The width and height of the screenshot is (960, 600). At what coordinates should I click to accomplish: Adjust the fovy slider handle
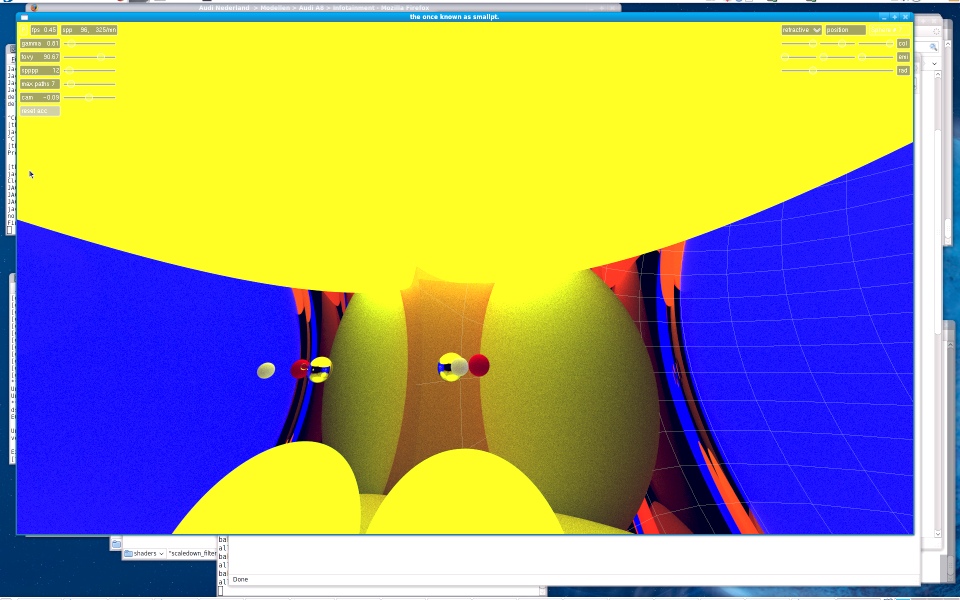[x=101, y=57]
